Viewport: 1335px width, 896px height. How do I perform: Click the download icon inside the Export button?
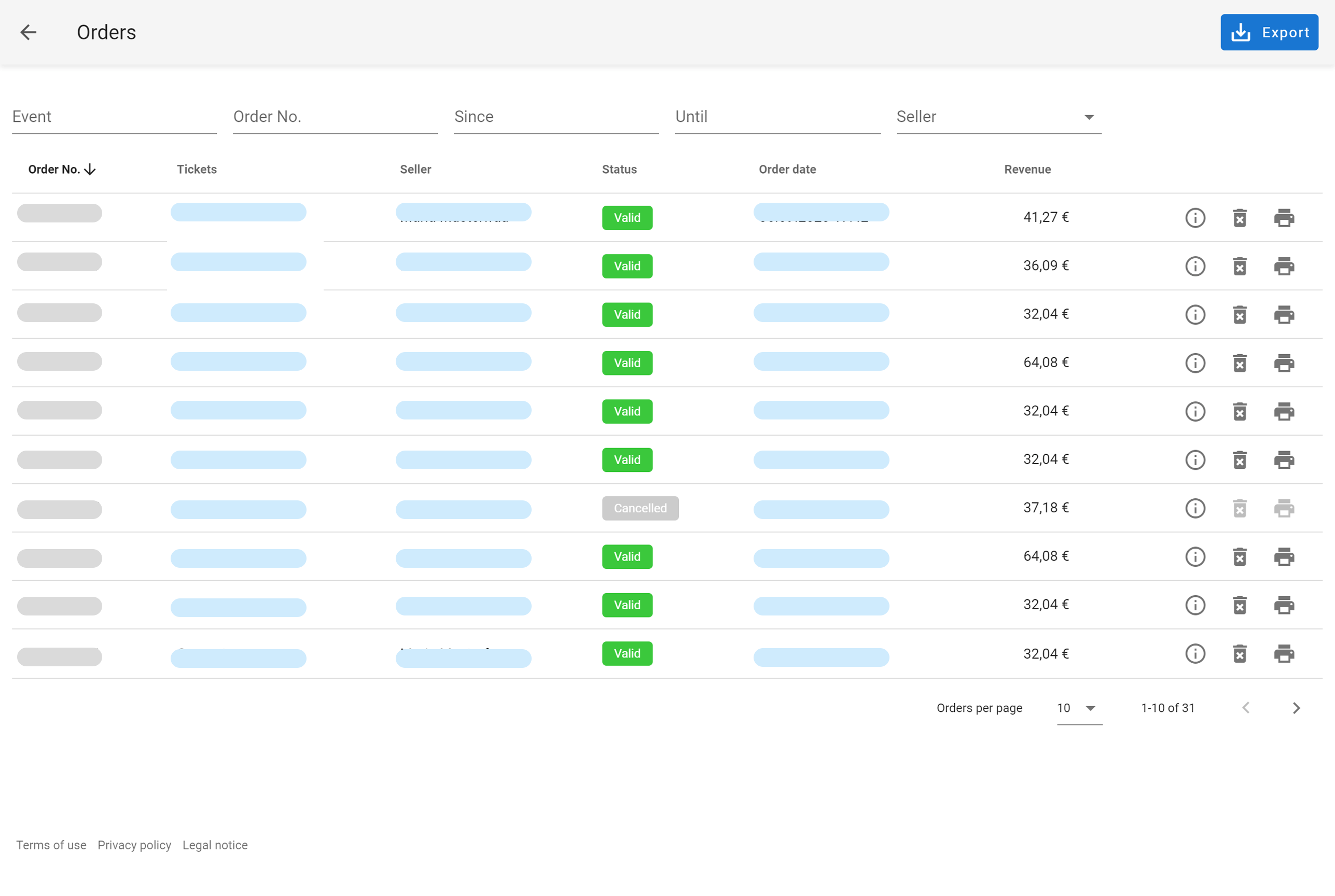pos(1241,32)
